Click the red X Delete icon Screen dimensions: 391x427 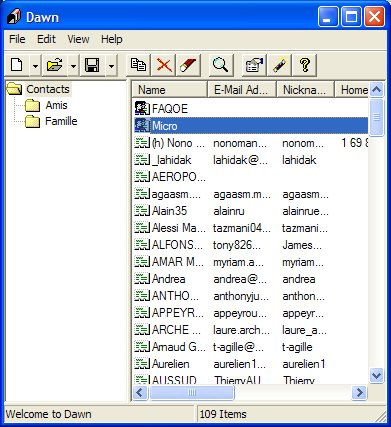164,65
